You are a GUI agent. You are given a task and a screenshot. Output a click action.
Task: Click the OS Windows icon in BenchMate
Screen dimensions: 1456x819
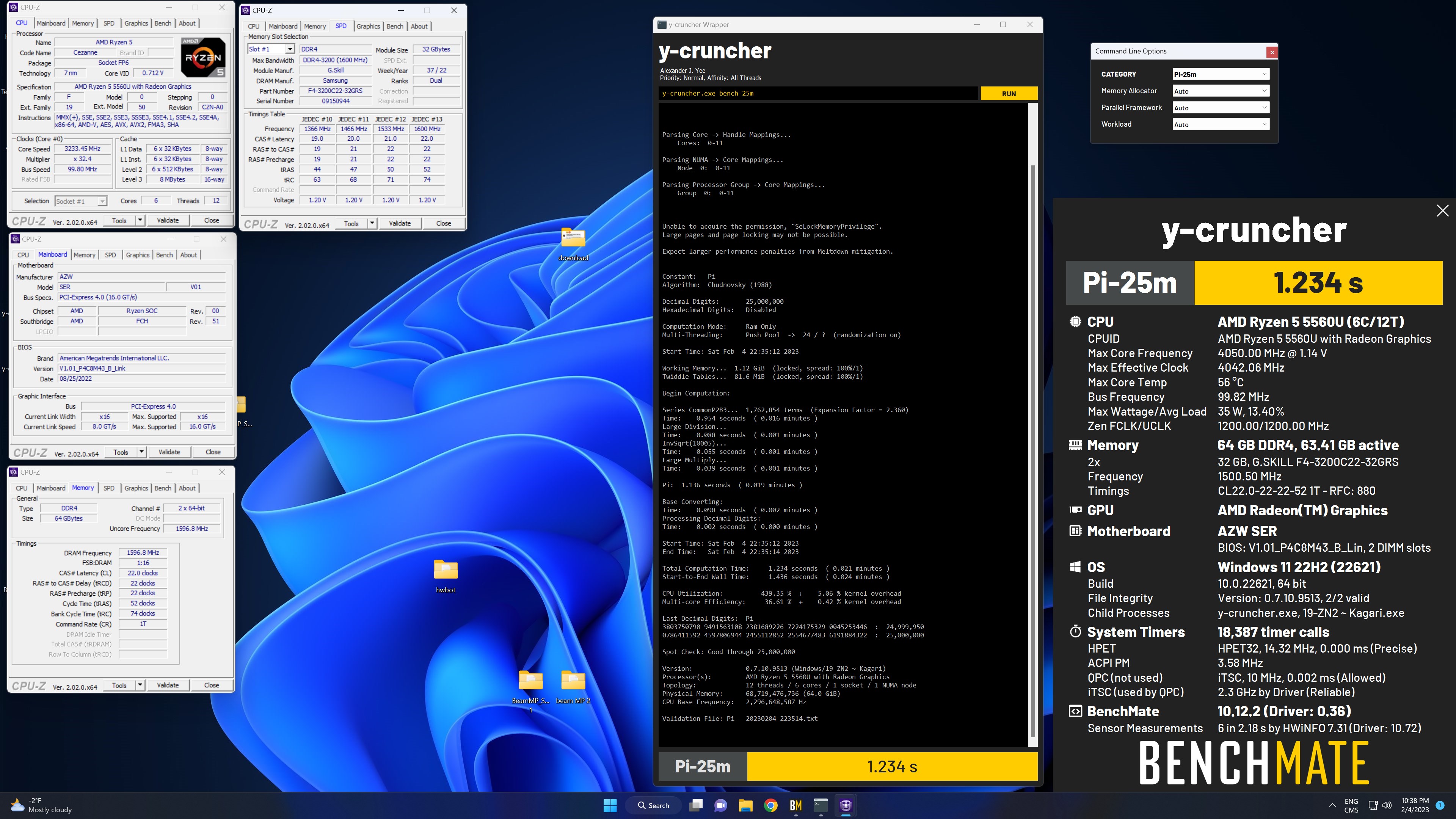[x=1075, y=566]
